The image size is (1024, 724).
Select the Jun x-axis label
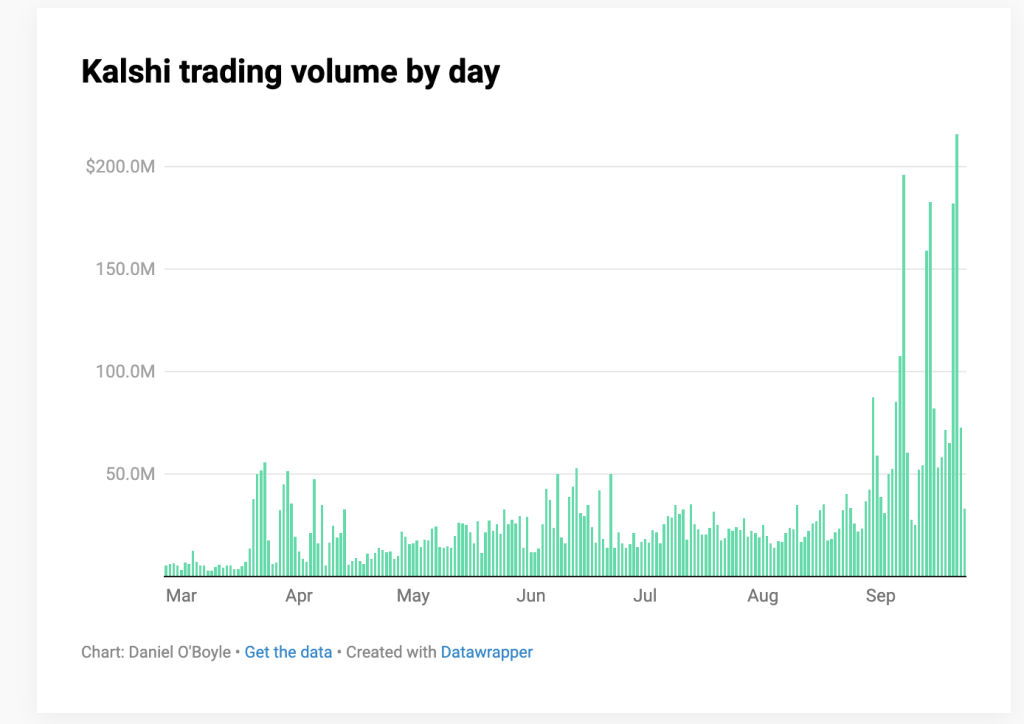click(530, 597)
